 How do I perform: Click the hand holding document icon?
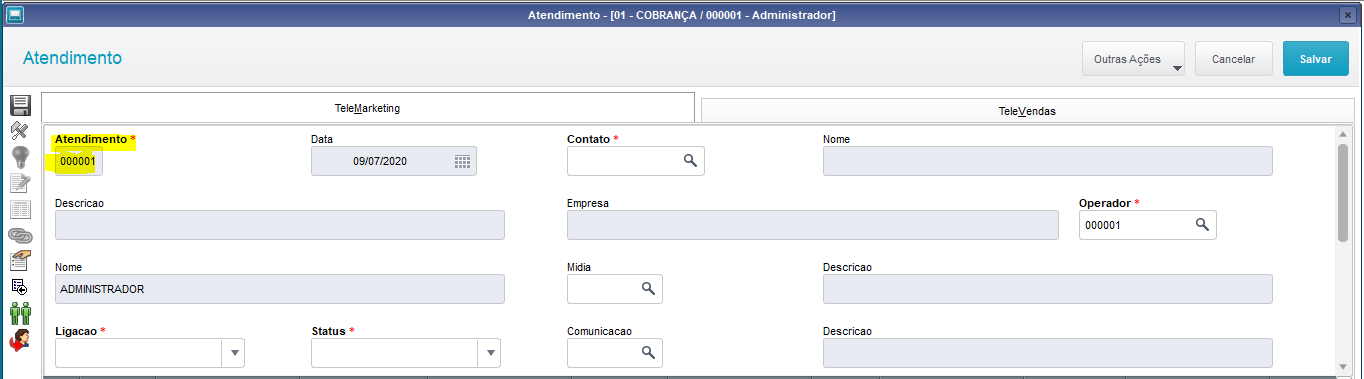[20, 261]
